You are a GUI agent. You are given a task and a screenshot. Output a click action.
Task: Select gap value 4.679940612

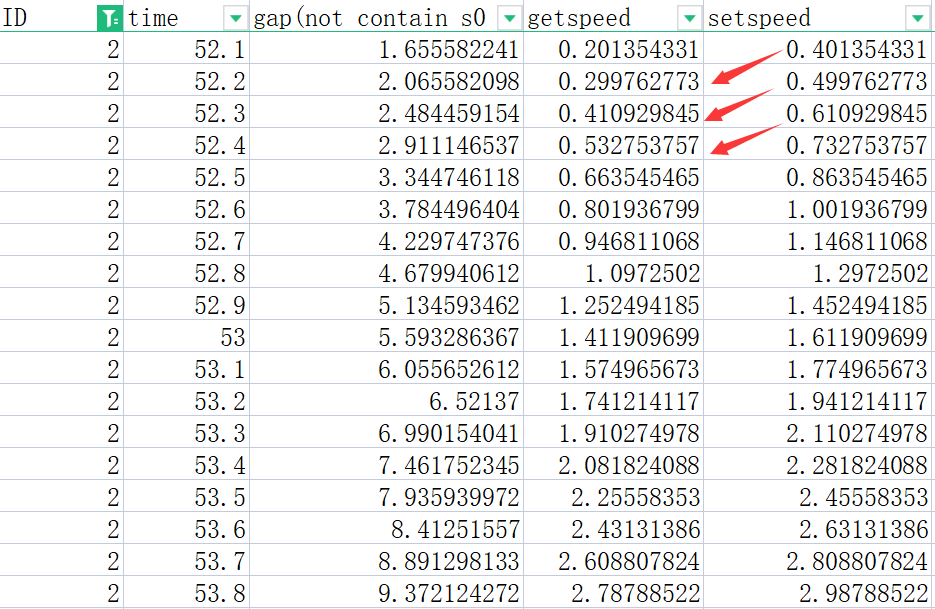386,273
